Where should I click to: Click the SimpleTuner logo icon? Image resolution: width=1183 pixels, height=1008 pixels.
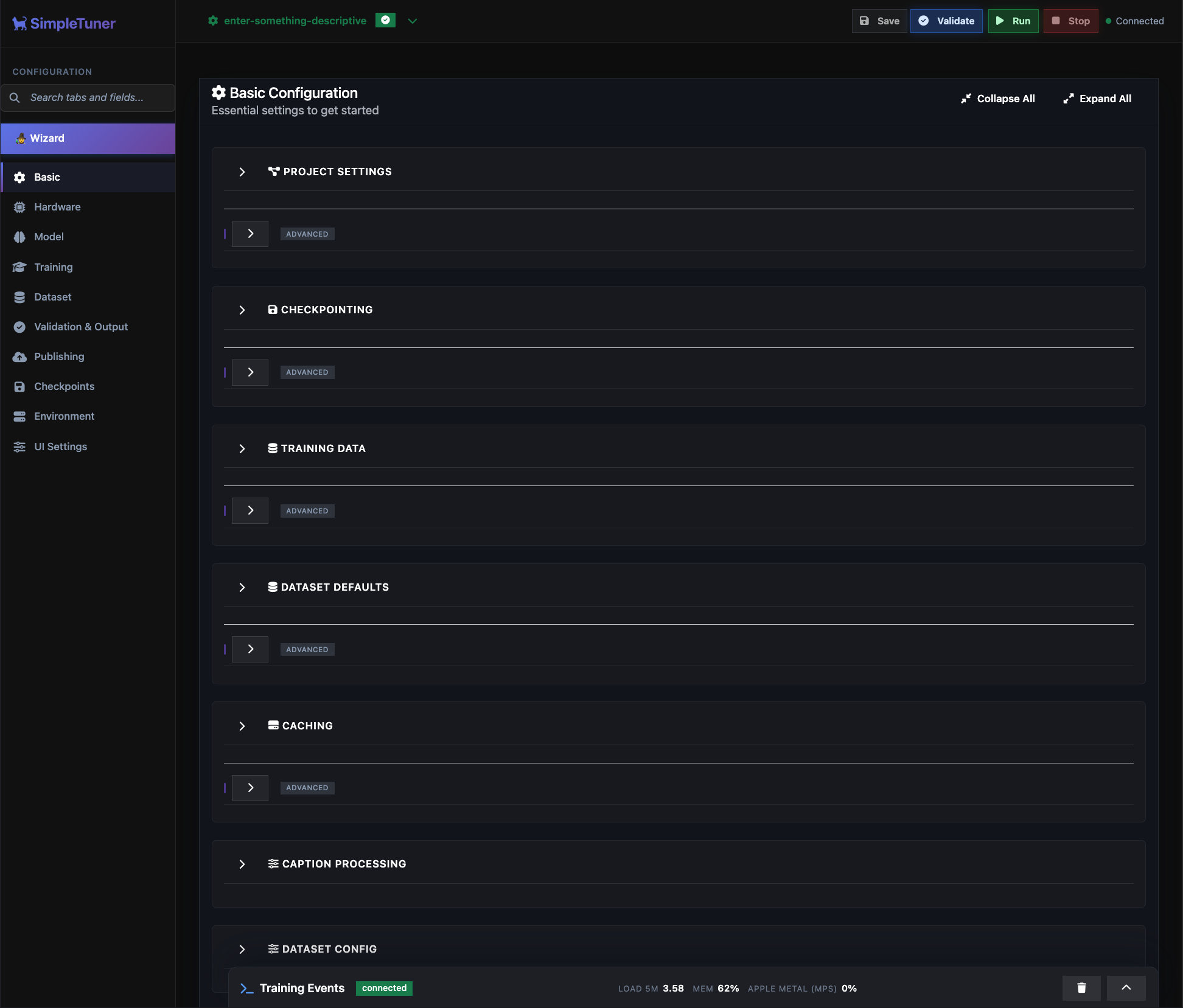click(x=19, y=24)
